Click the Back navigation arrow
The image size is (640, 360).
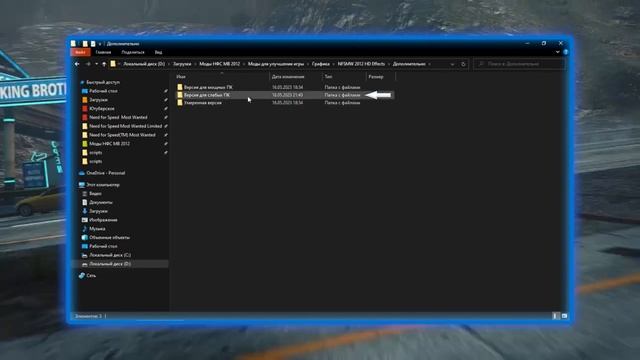(x=77, y=64)
